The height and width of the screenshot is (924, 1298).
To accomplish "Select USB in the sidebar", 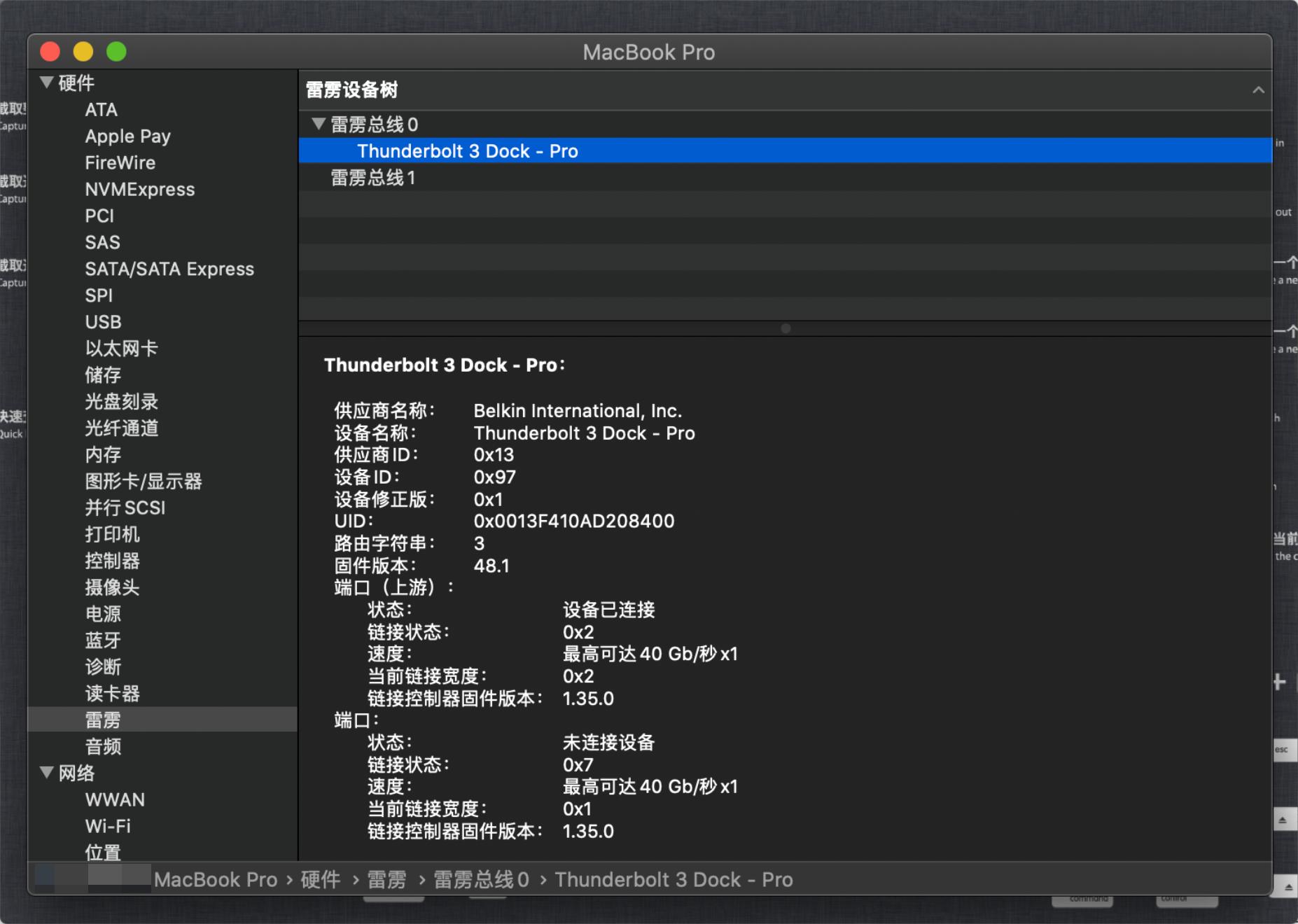I will pos(103,323).
